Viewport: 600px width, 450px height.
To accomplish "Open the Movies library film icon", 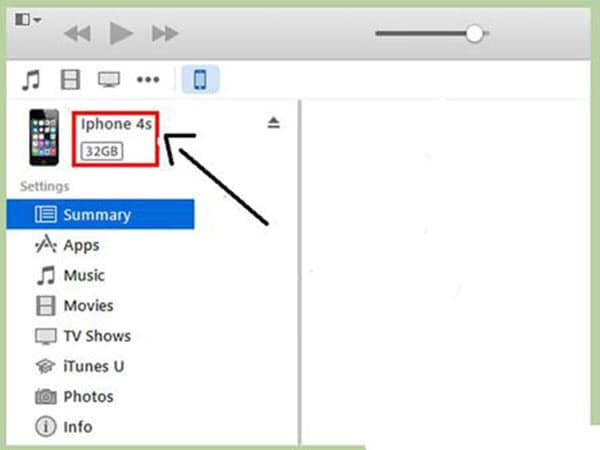I will (70, 80).
